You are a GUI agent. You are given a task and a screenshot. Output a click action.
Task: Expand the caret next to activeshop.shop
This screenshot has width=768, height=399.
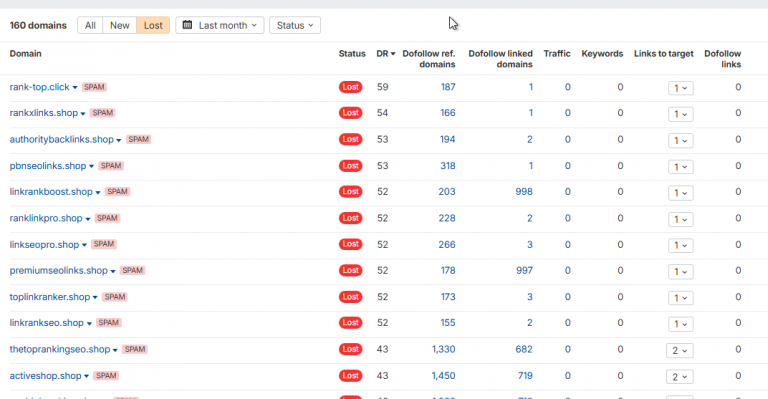[x=86, y=376]
